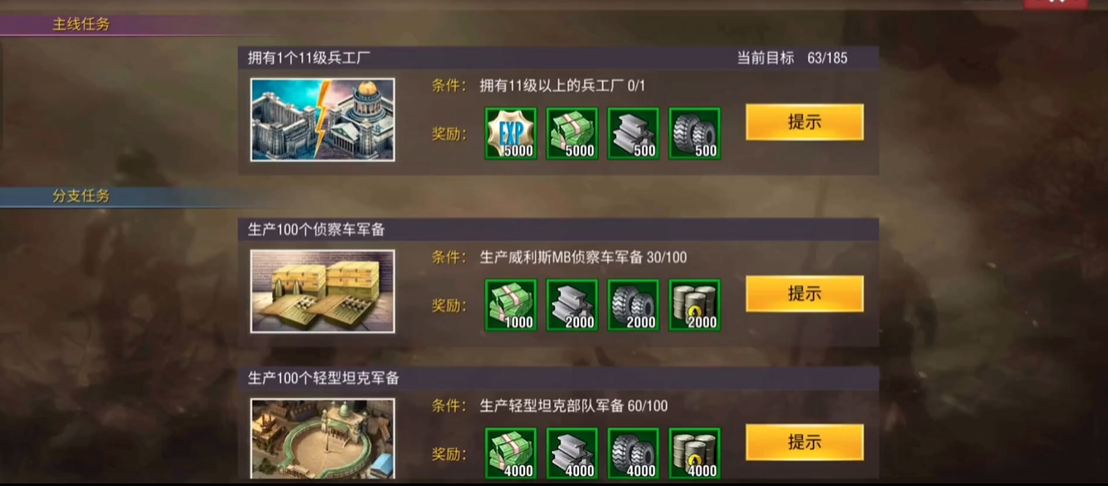Select the 主线任务 section header

point(81,25)
